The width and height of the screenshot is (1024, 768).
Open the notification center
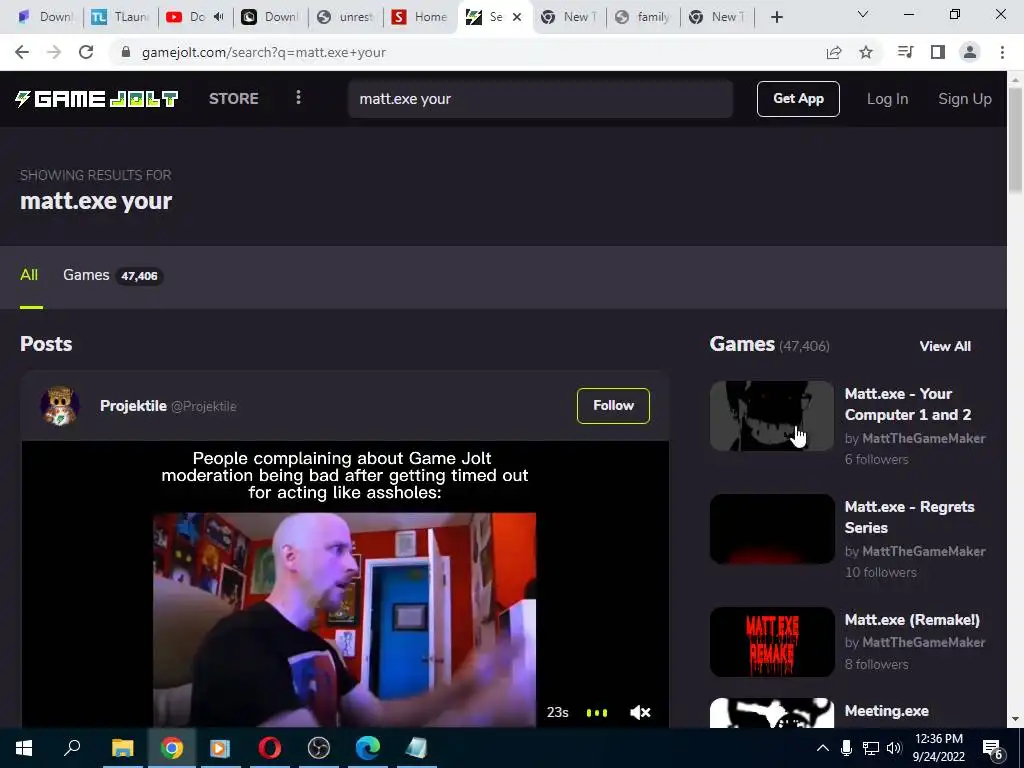tap(993, 749)
